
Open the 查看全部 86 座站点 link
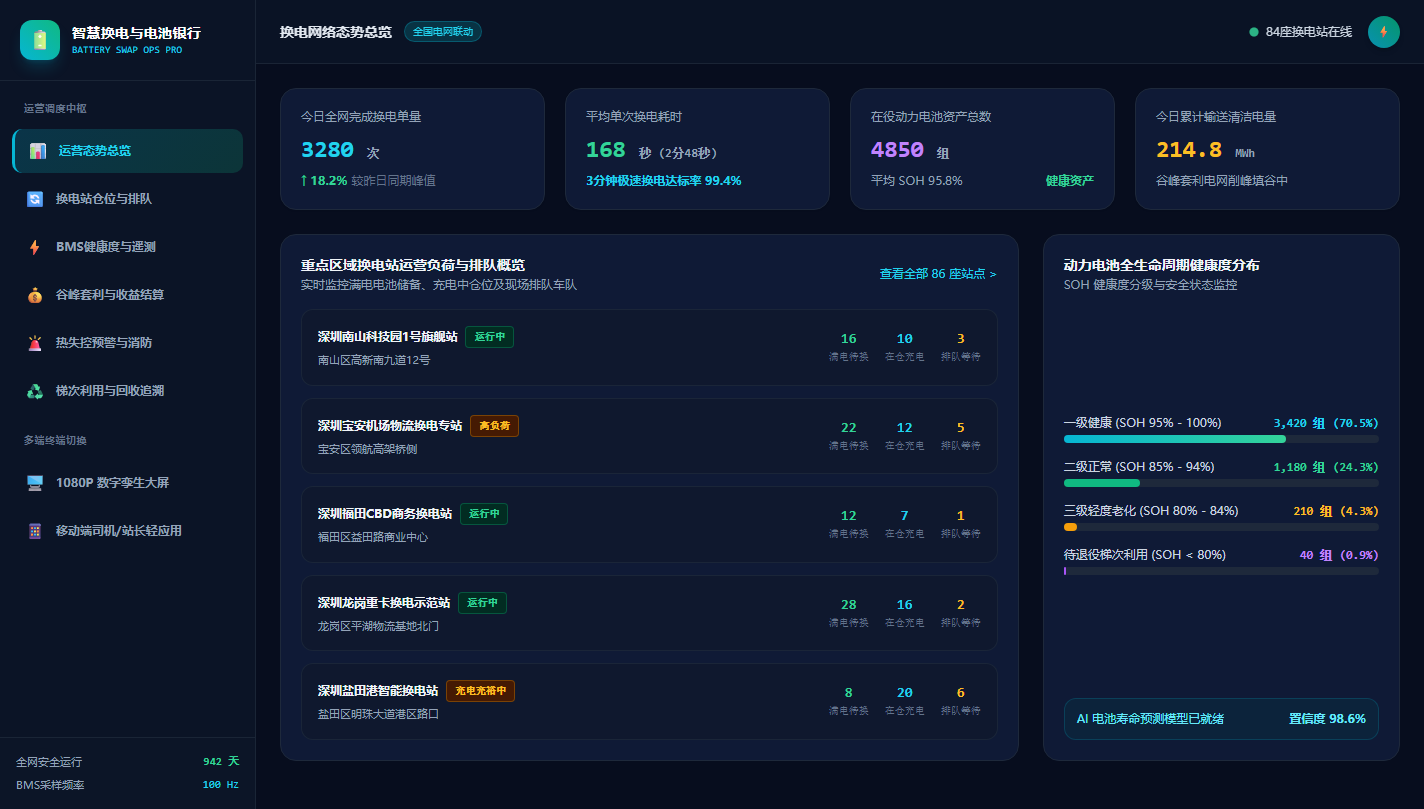938,274
